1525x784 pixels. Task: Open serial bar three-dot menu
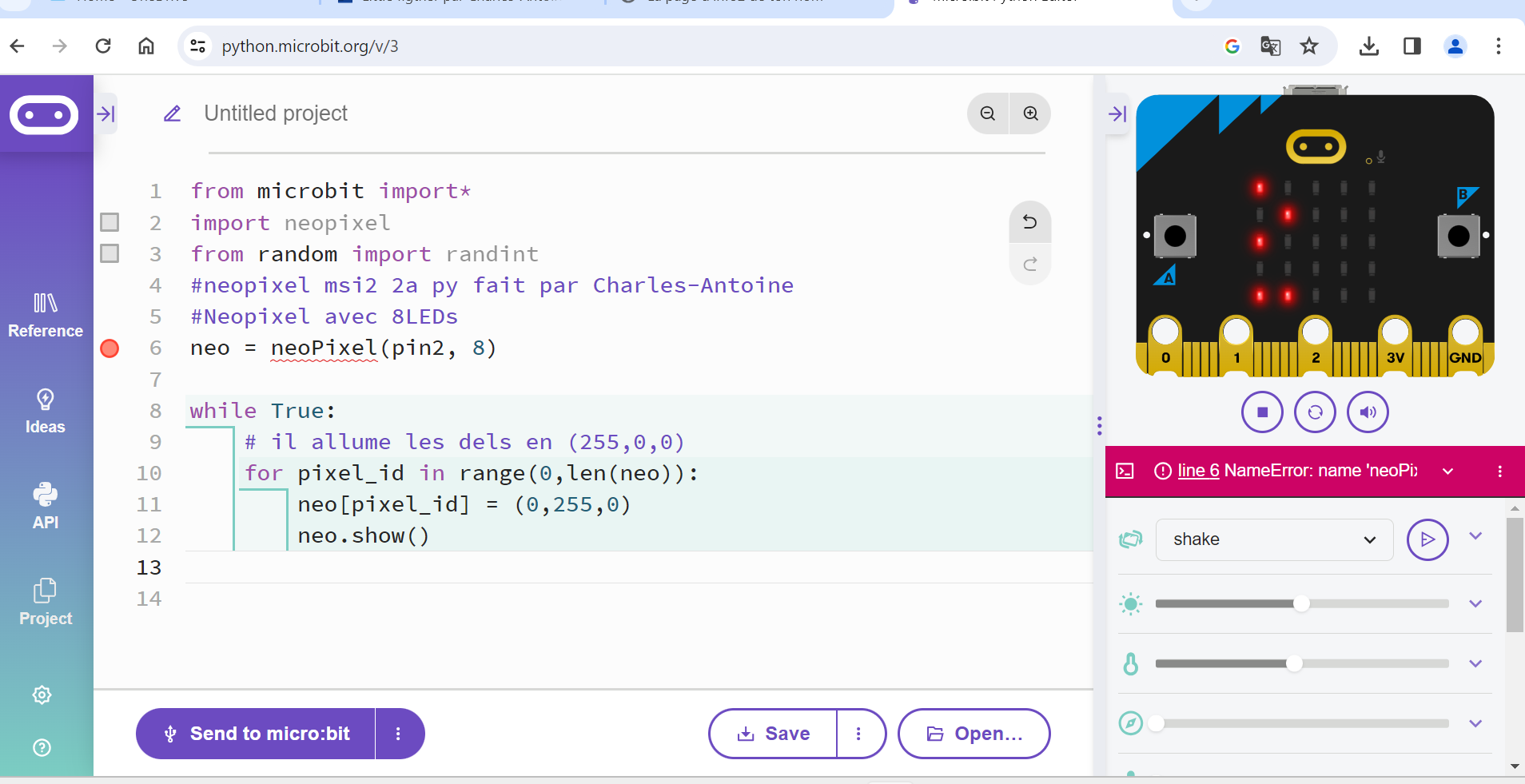pyautogui.click(x=1499, y=472)
